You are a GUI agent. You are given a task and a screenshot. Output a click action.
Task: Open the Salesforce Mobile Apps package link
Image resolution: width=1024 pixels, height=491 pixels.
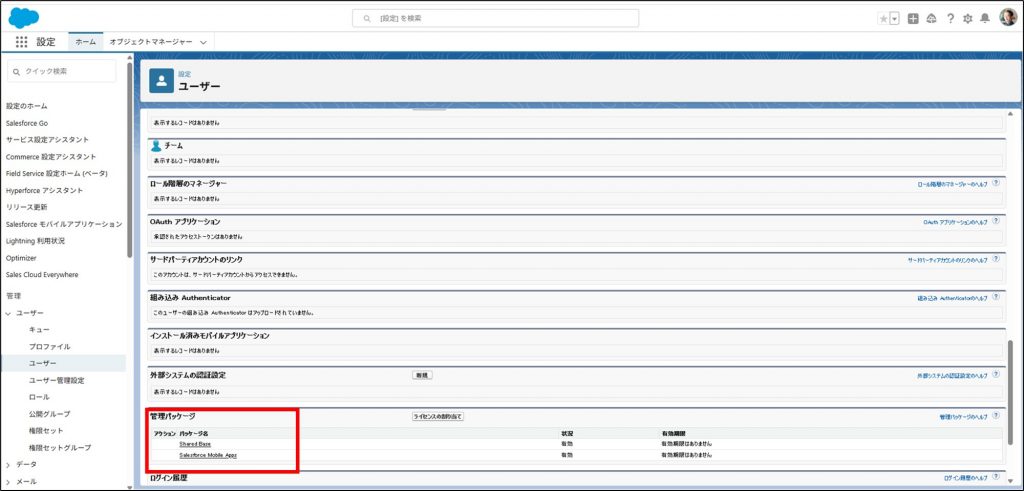click(x=208, y=455)
